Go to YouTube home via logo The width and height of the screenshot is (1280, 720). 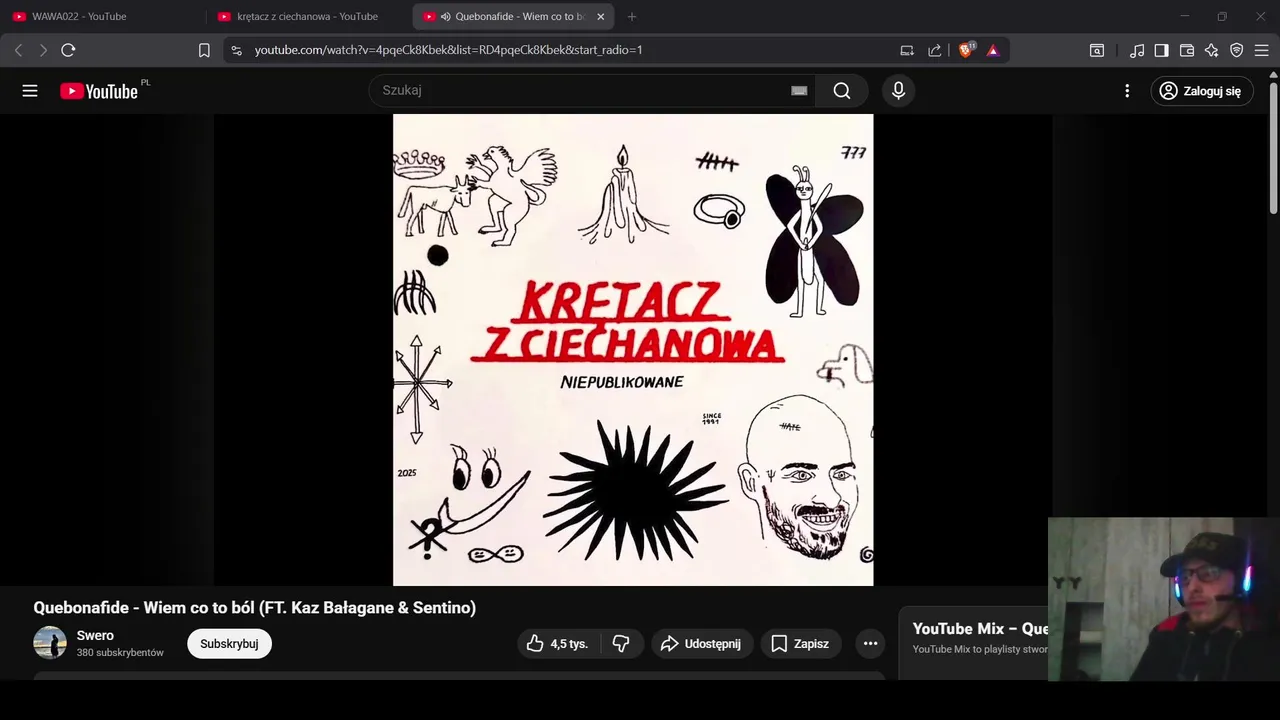(x=98, y=91)
